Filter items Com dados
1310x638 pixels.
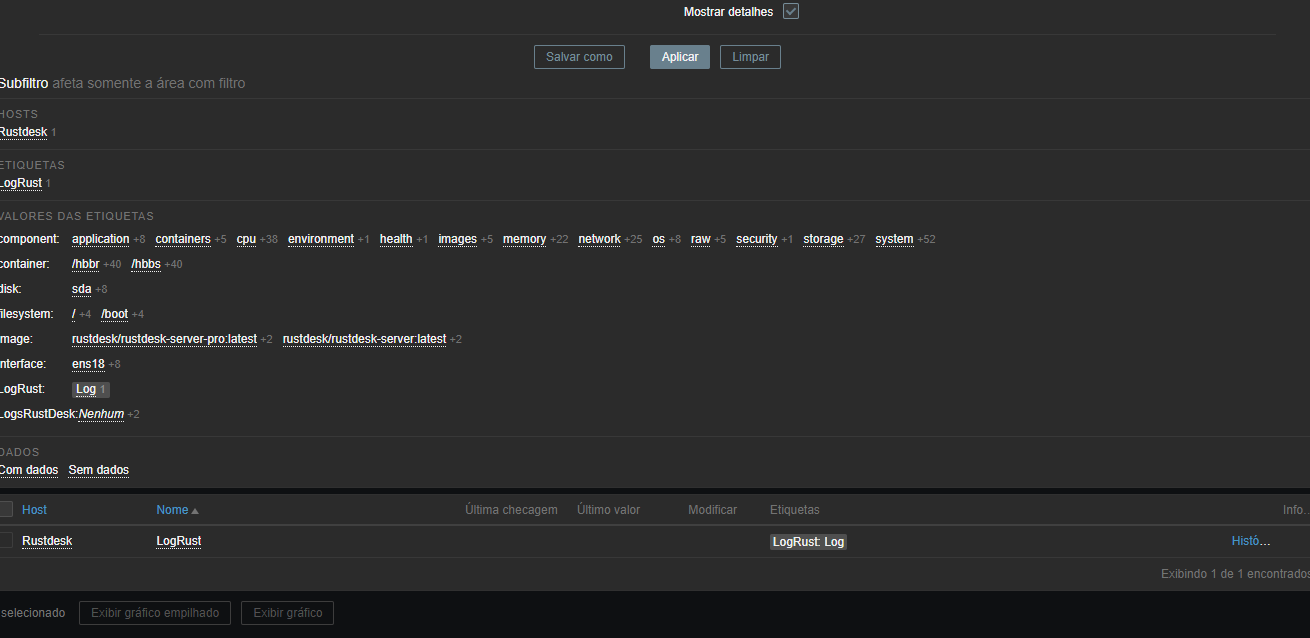pos(28,470)
